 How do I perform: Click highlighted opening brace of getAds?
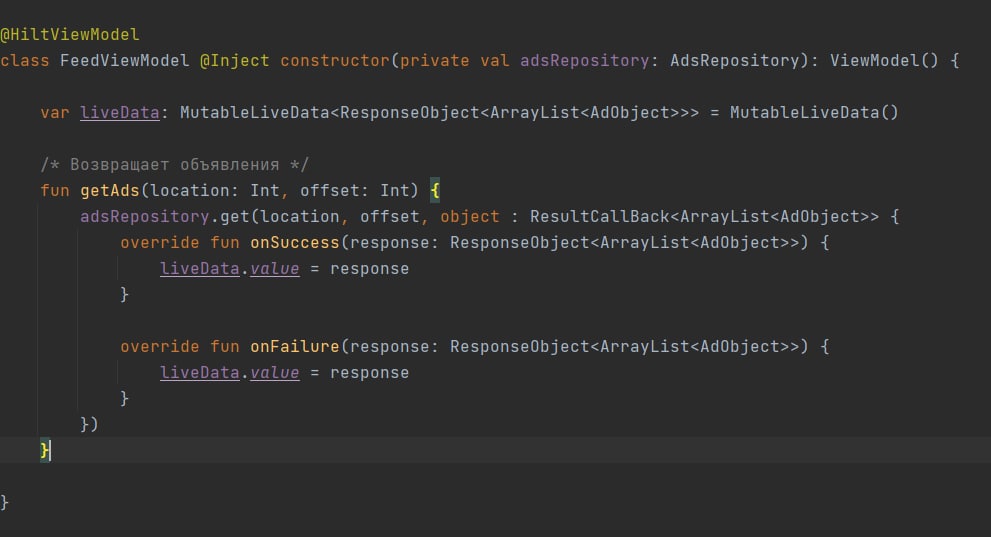[435, 190]
